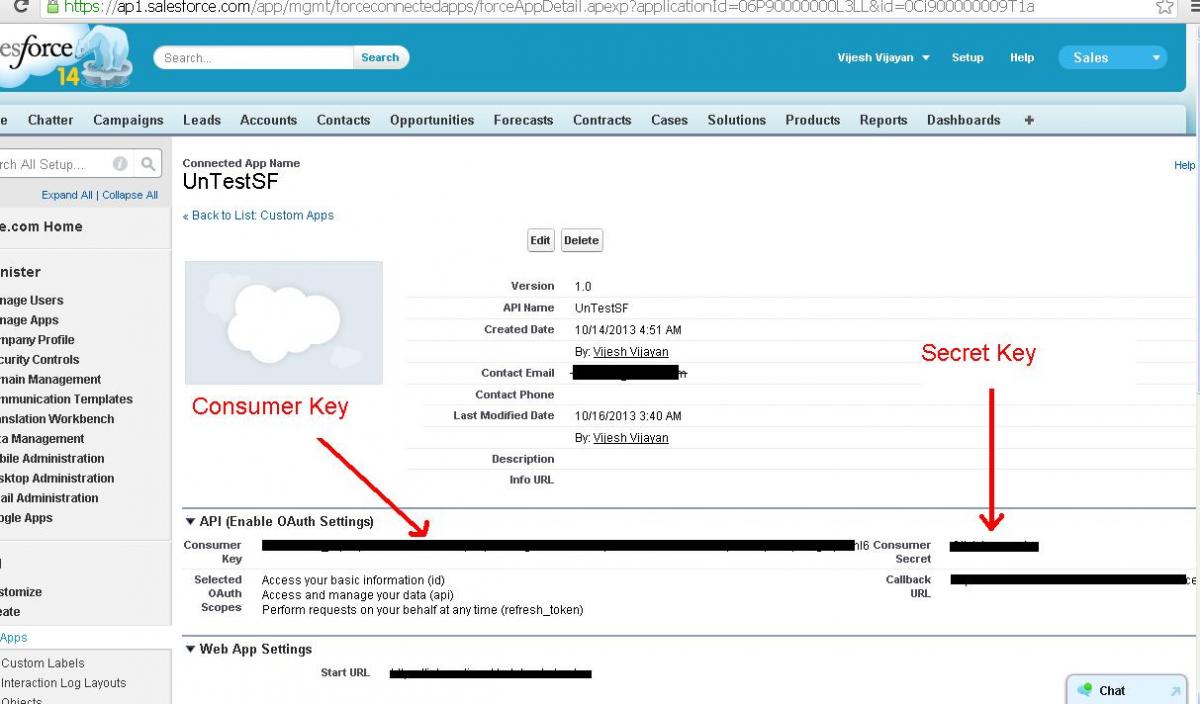Open Communication Templates in the sidebar
The image size is (1200, 704).
[x=67, y=399]
